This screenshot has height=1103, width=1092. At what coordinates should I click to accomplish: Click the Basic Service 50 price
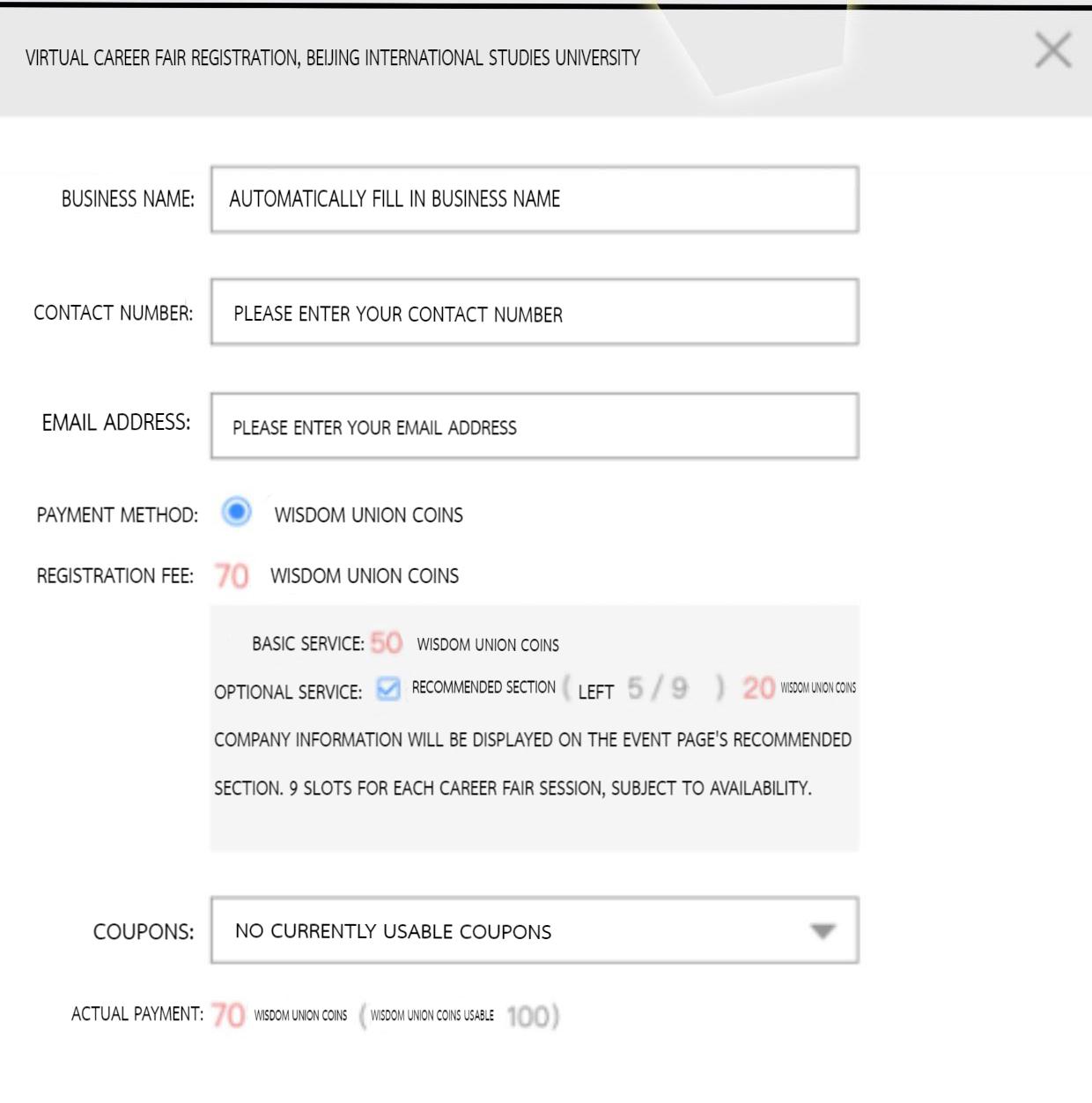click(386, 643)
